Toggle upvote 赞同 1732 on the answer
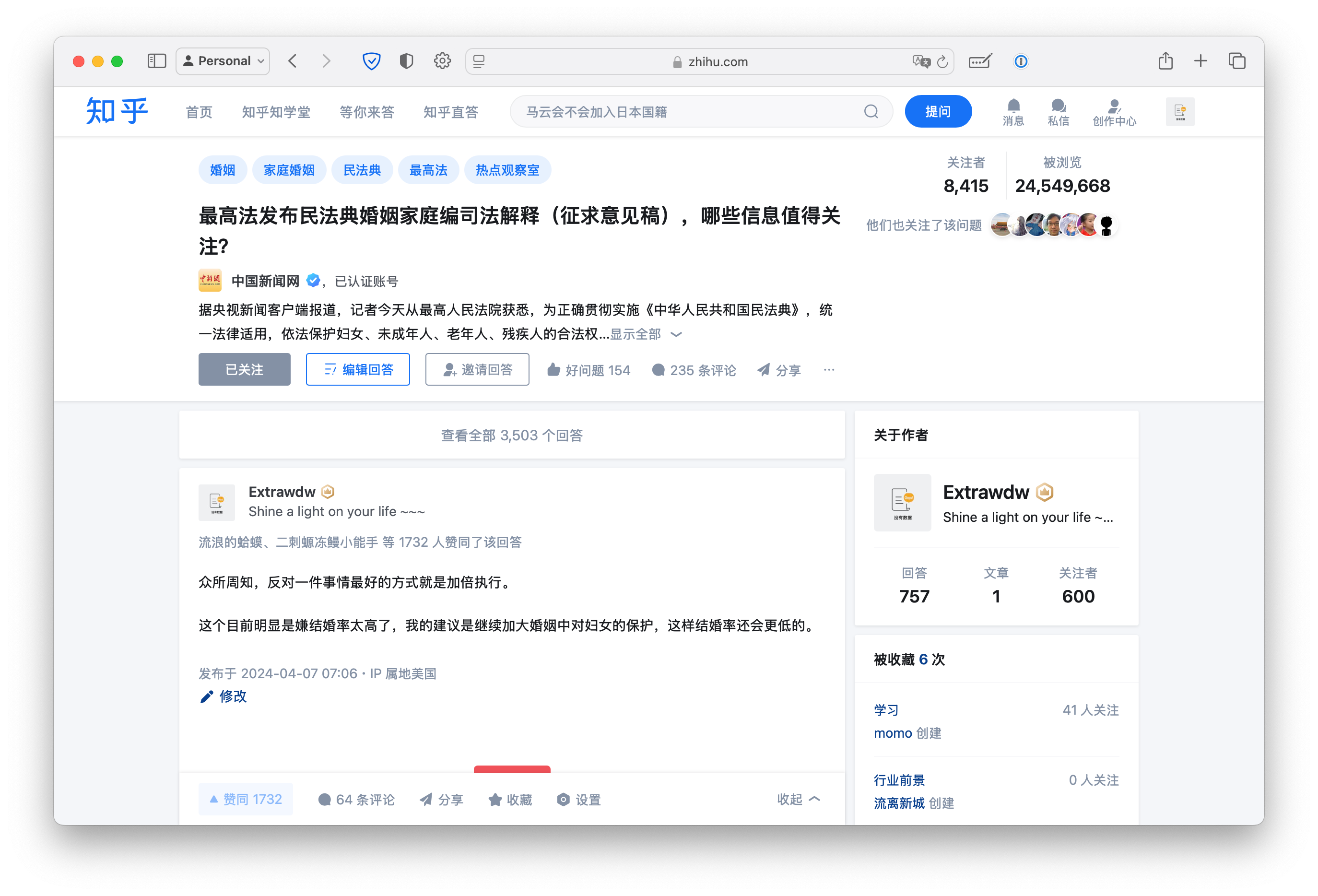The width and height of the screenshot is (1318, 896). coord(246,799)
